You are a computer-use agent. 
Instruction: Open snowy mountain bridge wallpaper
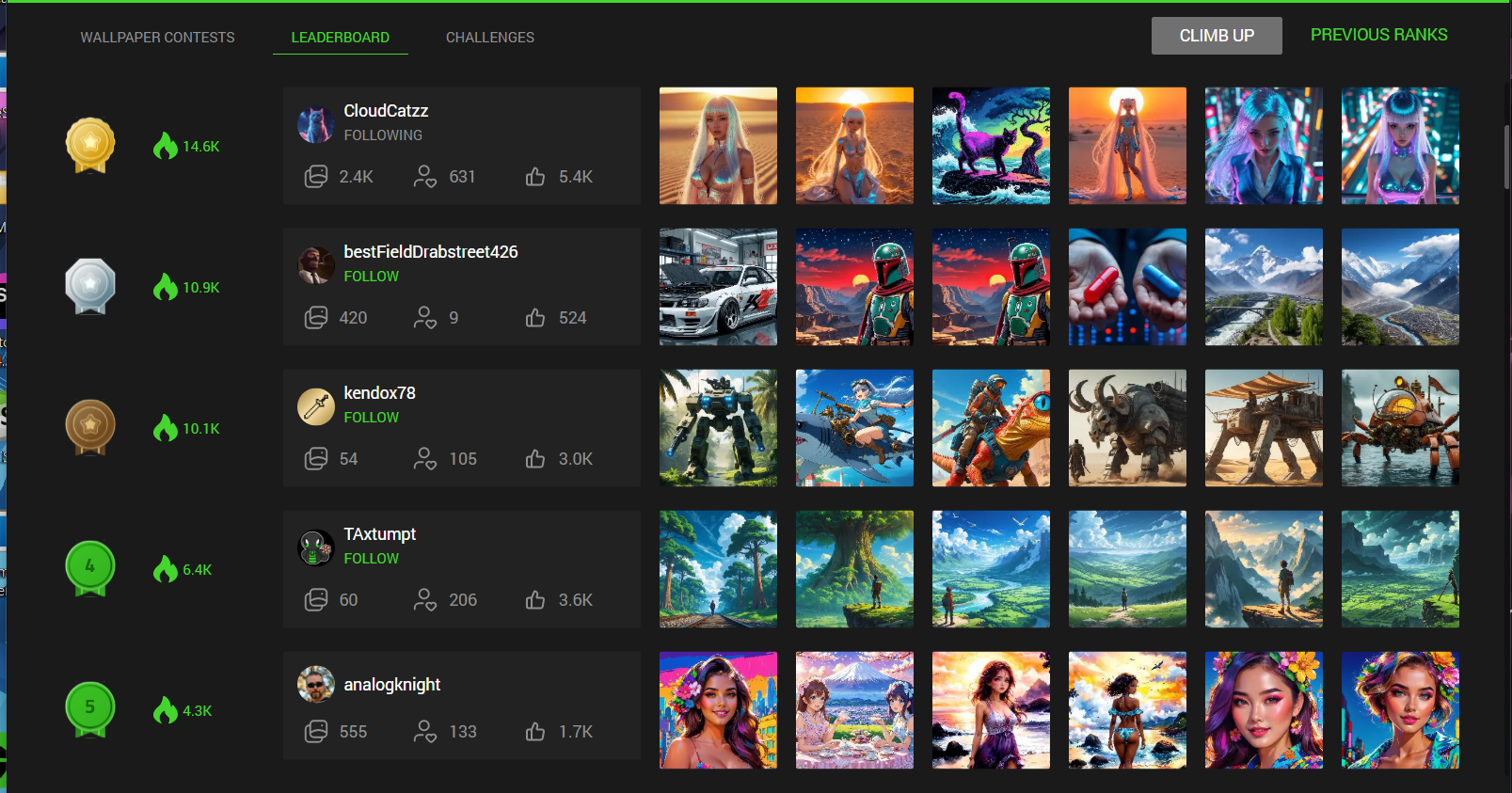[x=1264, y=287]
